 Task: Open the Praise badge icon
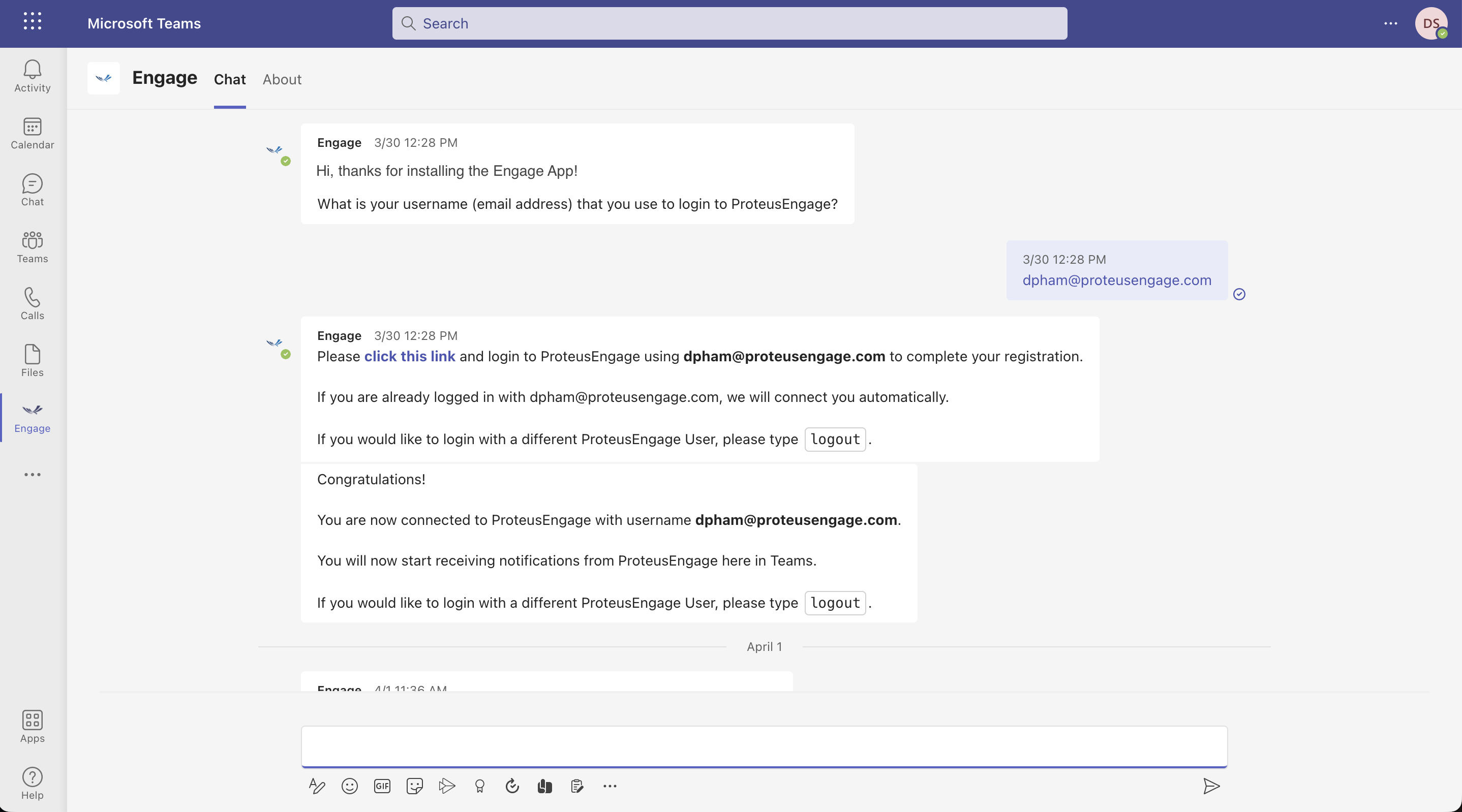point(479,786)
